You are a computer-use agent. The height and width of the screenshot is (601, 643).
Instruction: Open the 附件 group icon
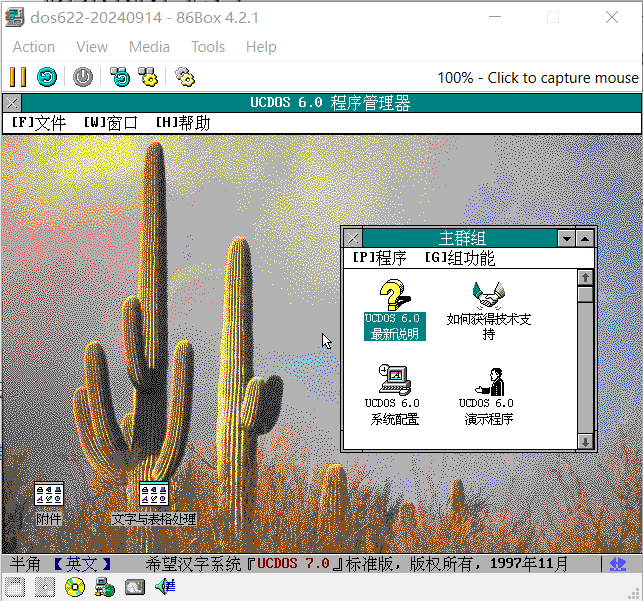click(x=49, y=503)
